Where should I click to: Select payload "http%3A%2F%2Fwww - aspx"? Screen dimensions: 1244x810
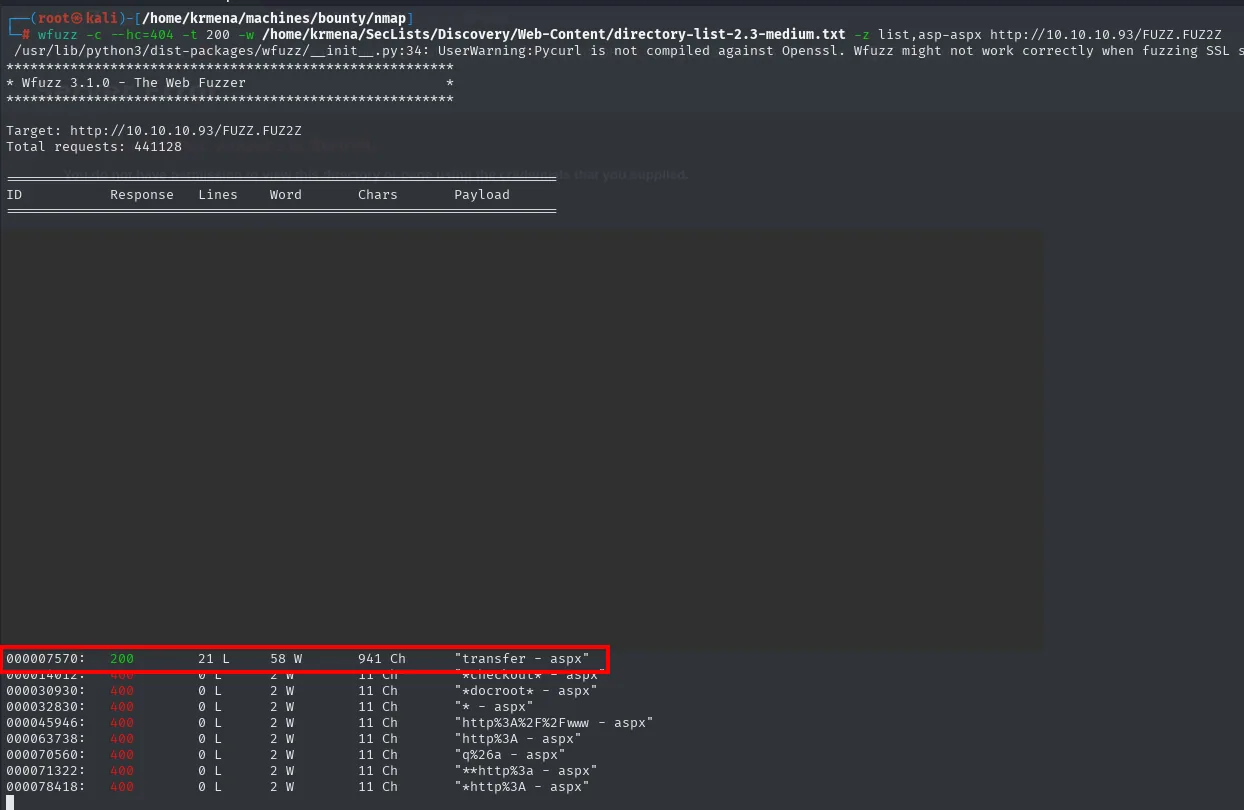coord(554,723)
